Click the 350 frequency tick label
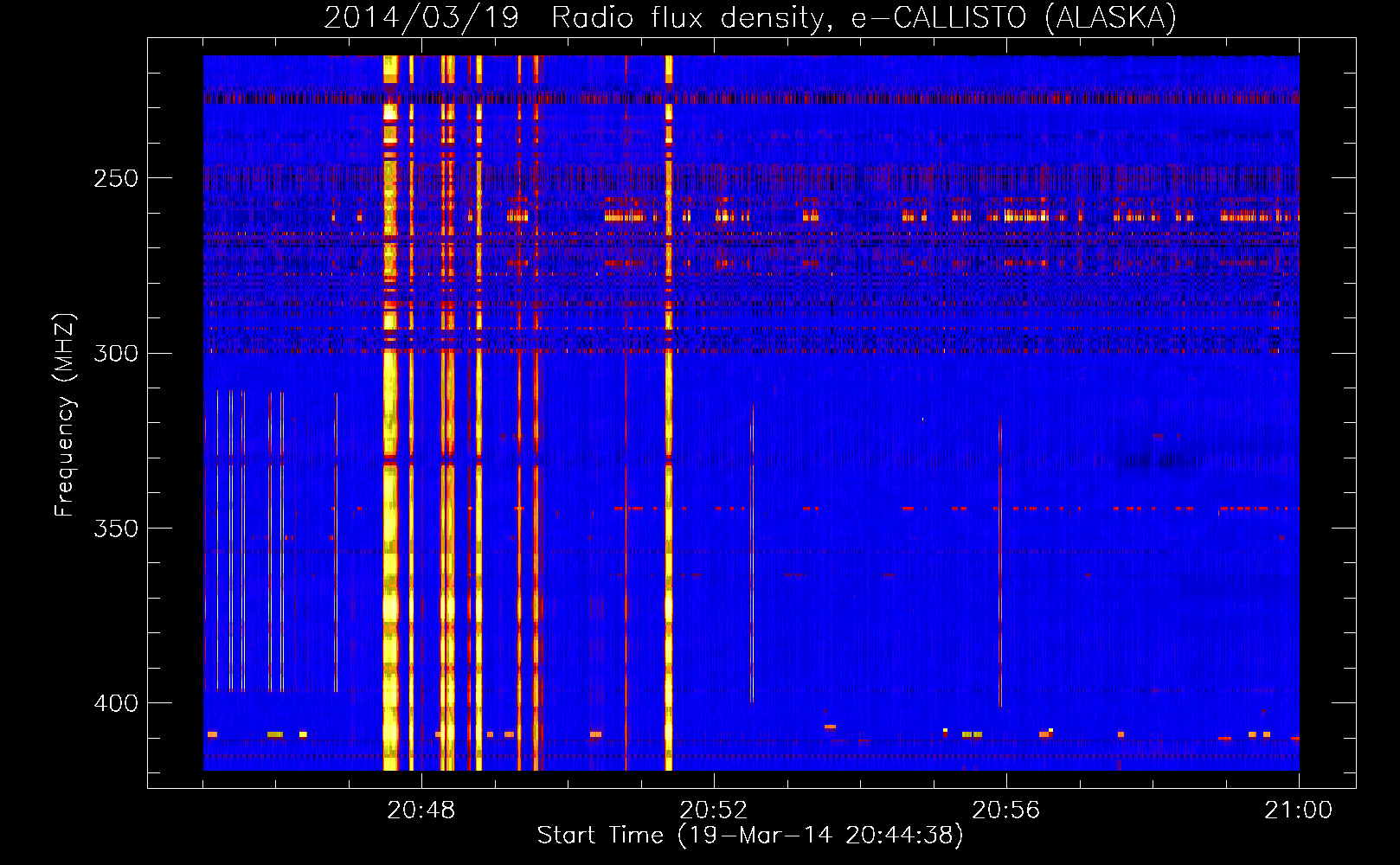The height and width of the screenshot is (865, 1400). coord(116,529)
